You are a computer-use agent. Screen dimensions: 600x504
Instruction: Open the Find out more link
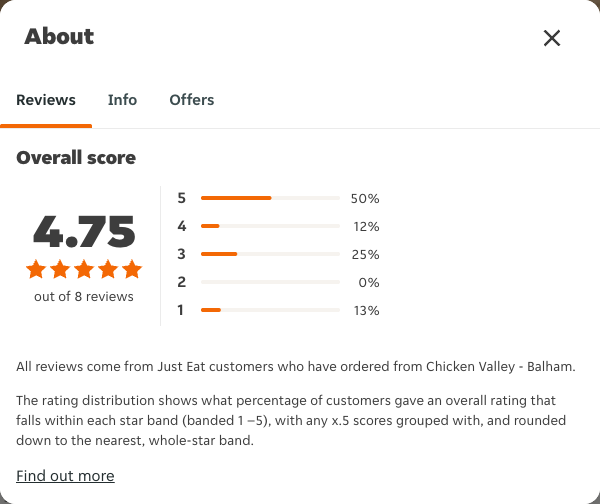[65, 476]
